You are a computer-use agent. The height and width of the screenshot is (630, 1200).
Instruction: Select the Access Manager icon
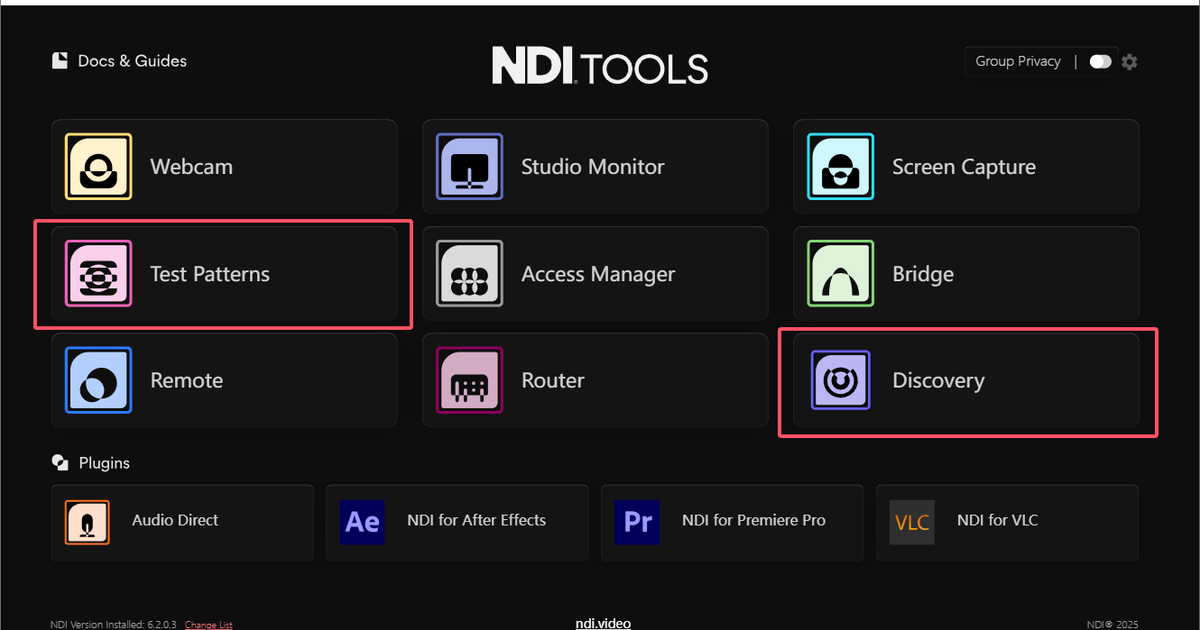tap(469, 274)
